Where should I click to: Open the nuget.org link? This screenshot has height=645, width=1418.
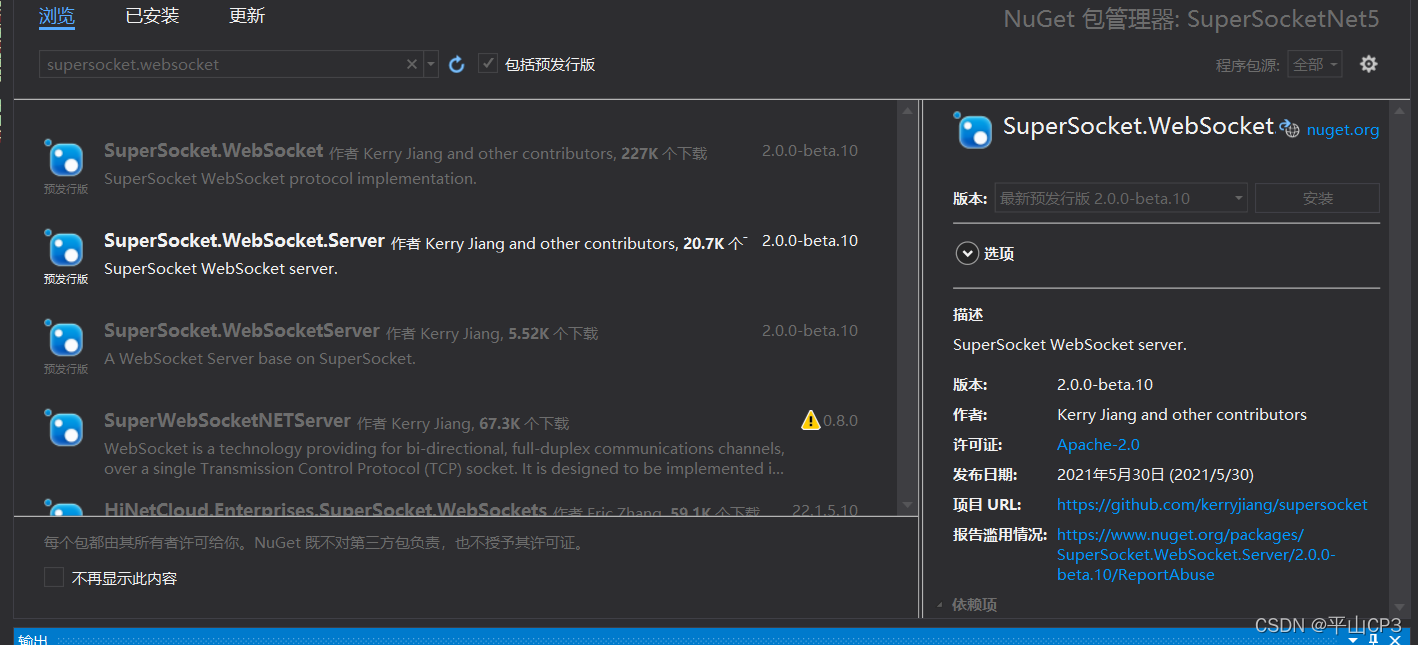coord(1343,130)
